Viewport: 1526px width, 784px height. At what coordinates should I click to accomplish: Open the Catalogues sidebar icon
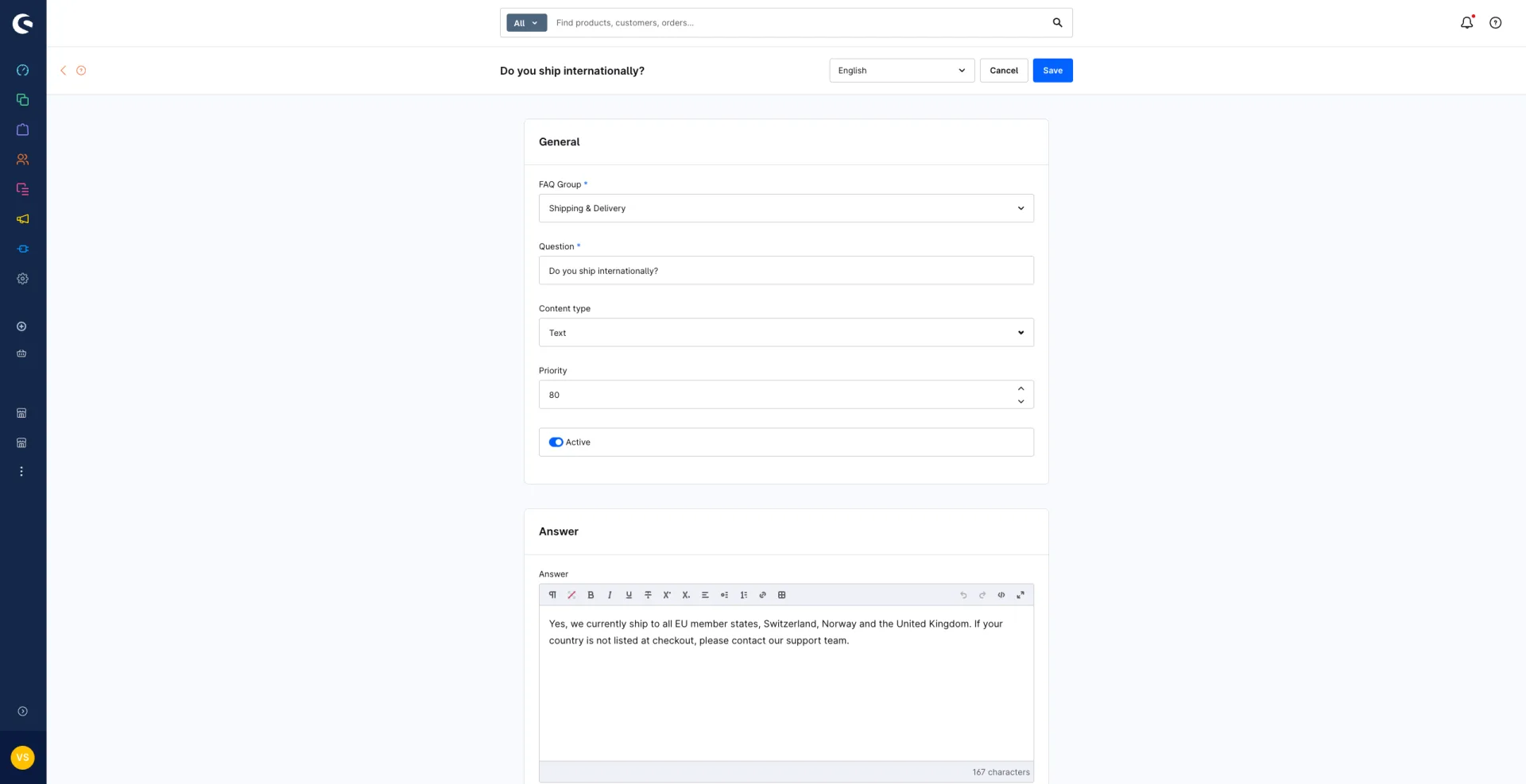coord(22,100)
